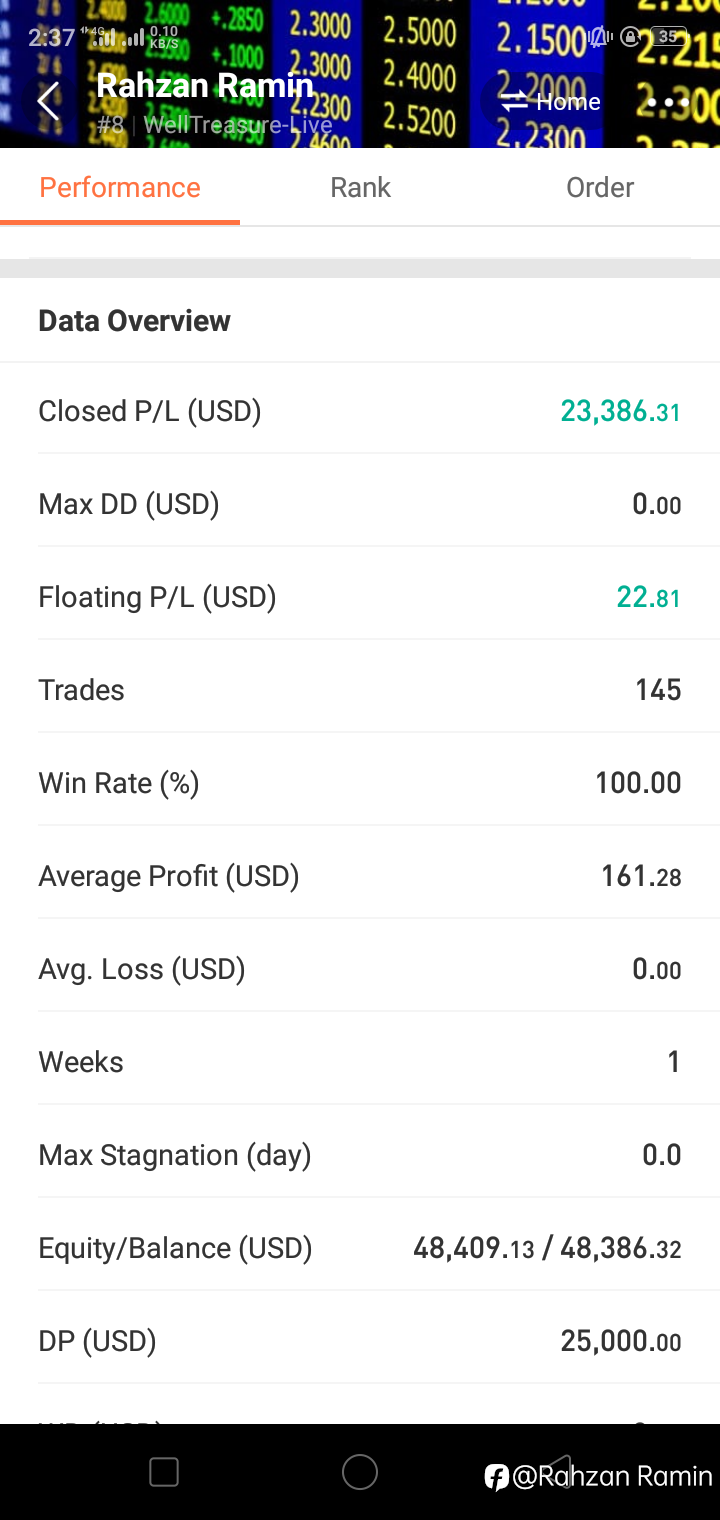Tap the Floating P/L value 22.81

point(648,597)
